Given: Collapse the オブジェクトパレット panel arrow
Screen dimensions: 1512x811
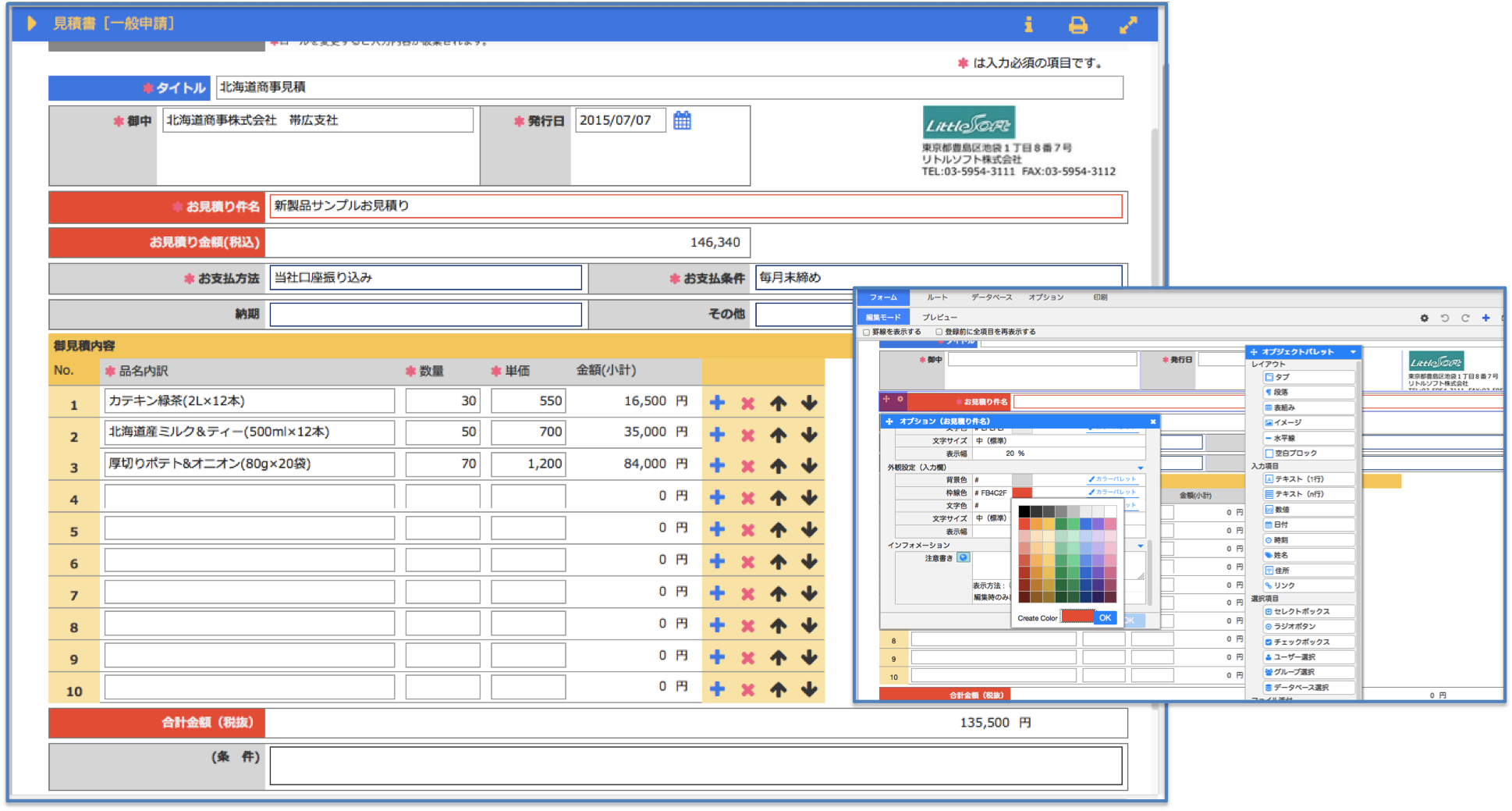Looking at the screenshot, I should tap(1353, 352).
